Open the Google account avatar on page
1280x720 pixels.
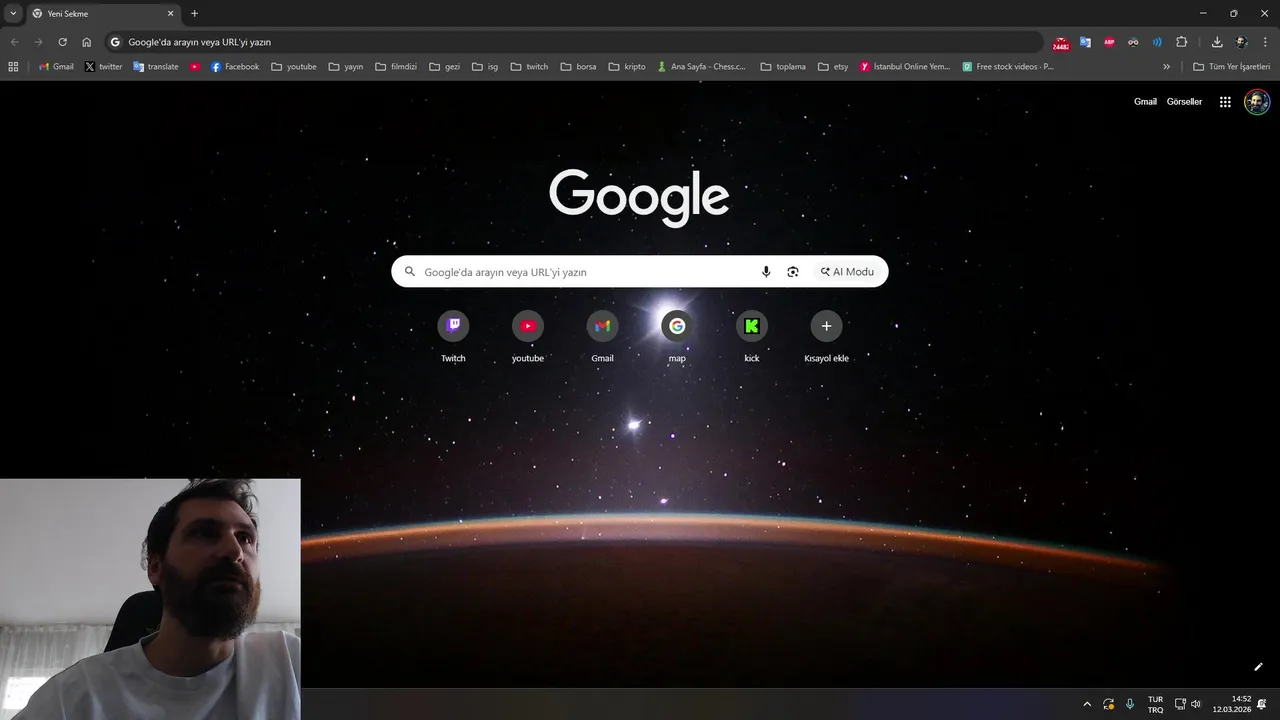coord(1257,102)
